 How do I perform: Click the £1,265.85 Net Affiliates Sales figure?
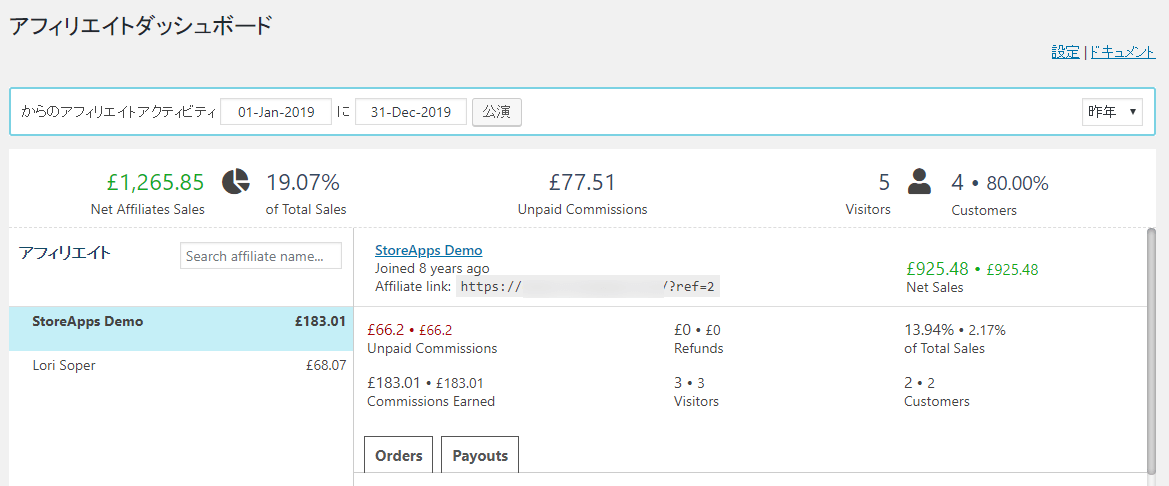pos(154,182)
